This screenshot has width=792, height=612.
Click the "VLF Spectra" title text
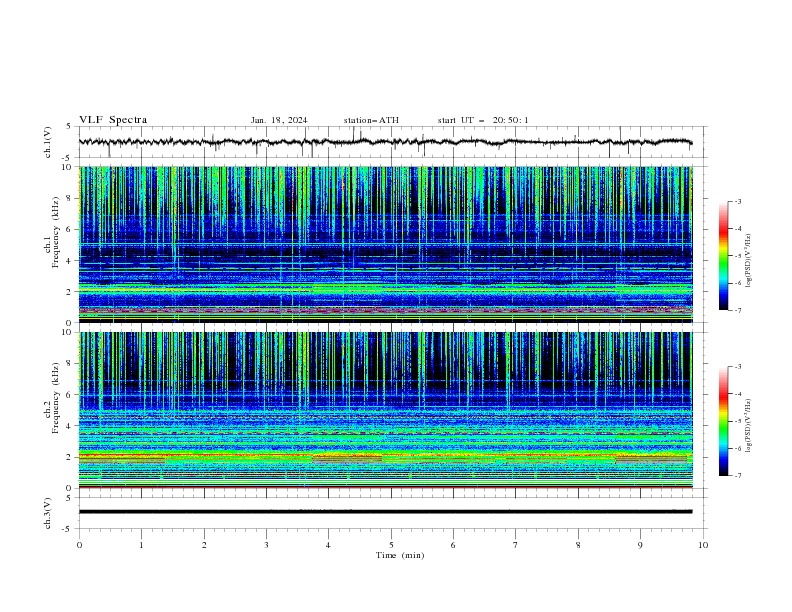[113, 120]
